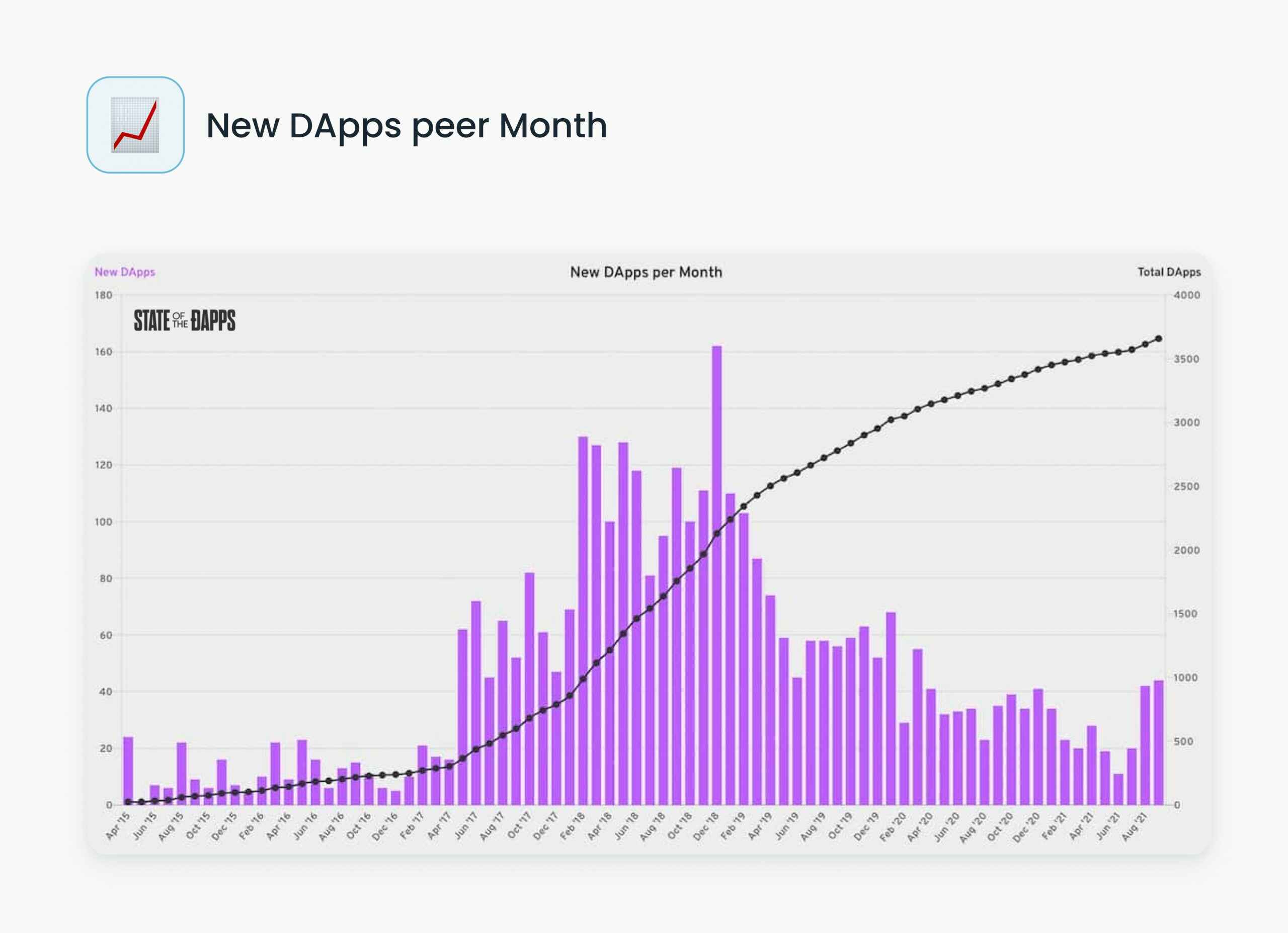
Task: Click the Oct '15 x-axis label
Action: point(198,826)
